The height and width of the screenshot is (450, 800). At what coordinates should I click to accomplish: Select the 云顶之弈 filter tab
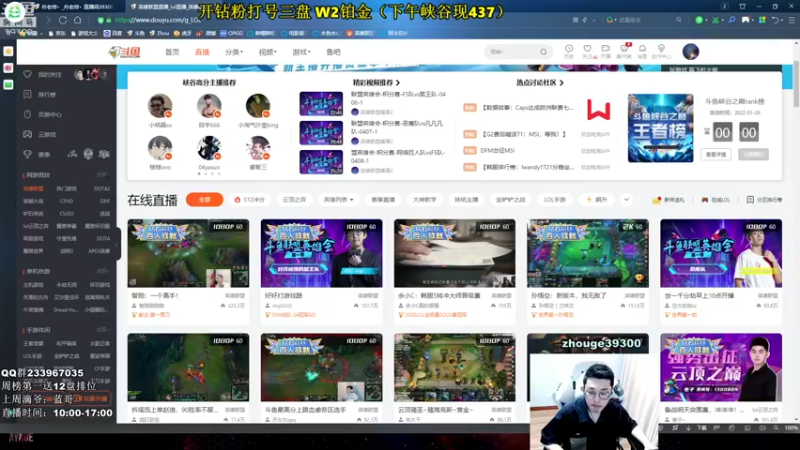294,200
